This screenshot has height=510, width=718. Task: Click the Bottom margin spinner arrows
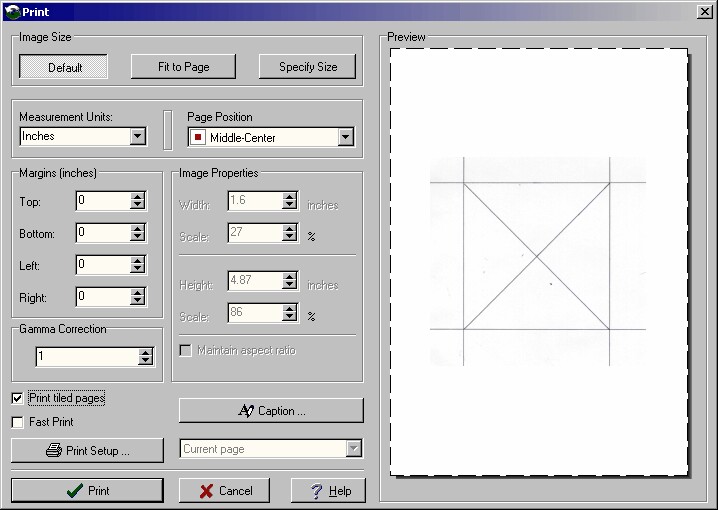point(137,233)
